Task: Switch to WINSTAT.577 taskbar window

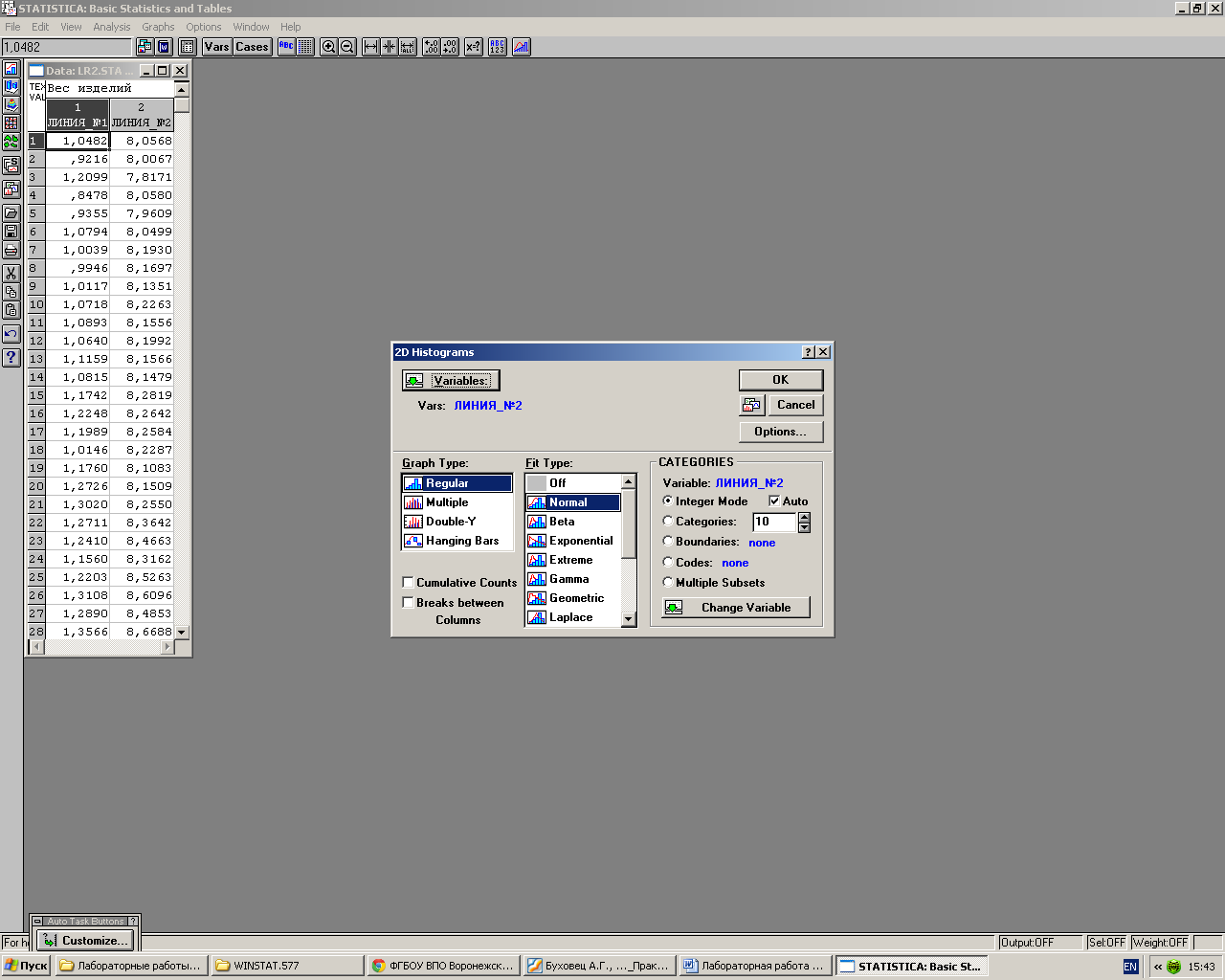Action: tap(287, 966)
